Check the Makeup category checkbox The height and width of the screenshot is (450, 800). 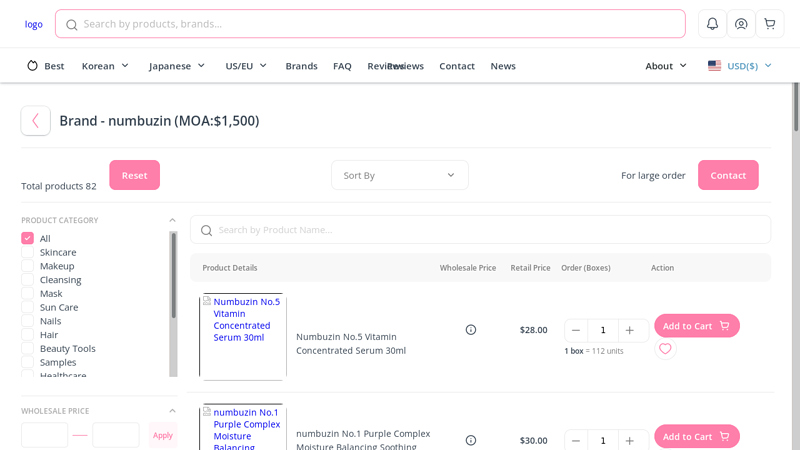point(28,266)
